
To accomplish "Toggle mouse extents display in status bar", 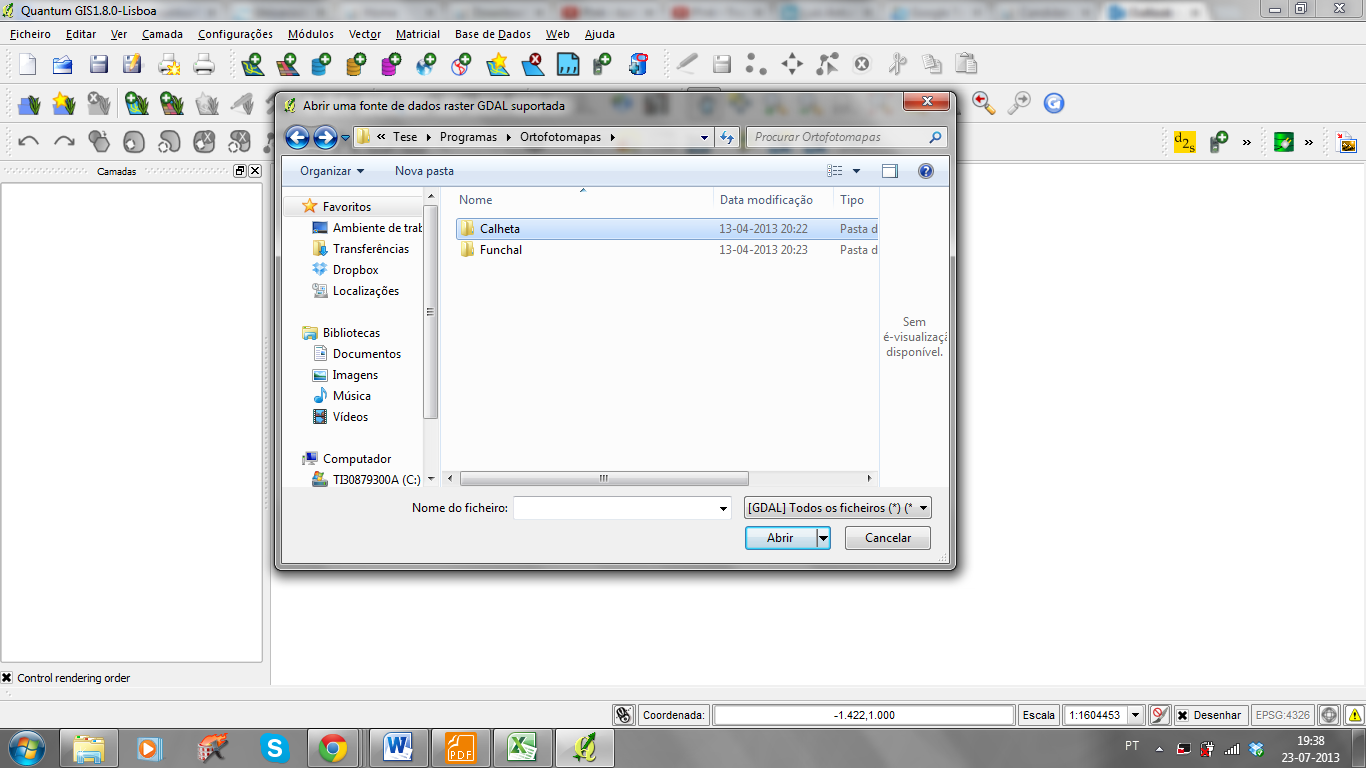I will point(624,715).
